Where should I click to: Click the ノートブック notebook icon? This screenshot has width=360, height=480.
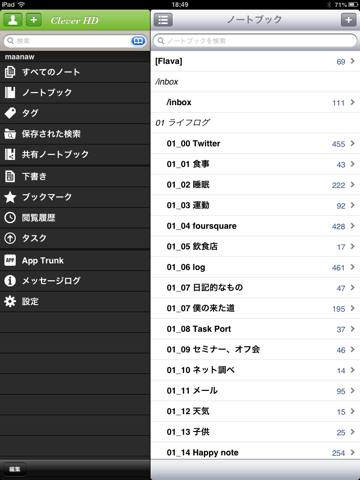pyautogui.click(x=10, y=92)
